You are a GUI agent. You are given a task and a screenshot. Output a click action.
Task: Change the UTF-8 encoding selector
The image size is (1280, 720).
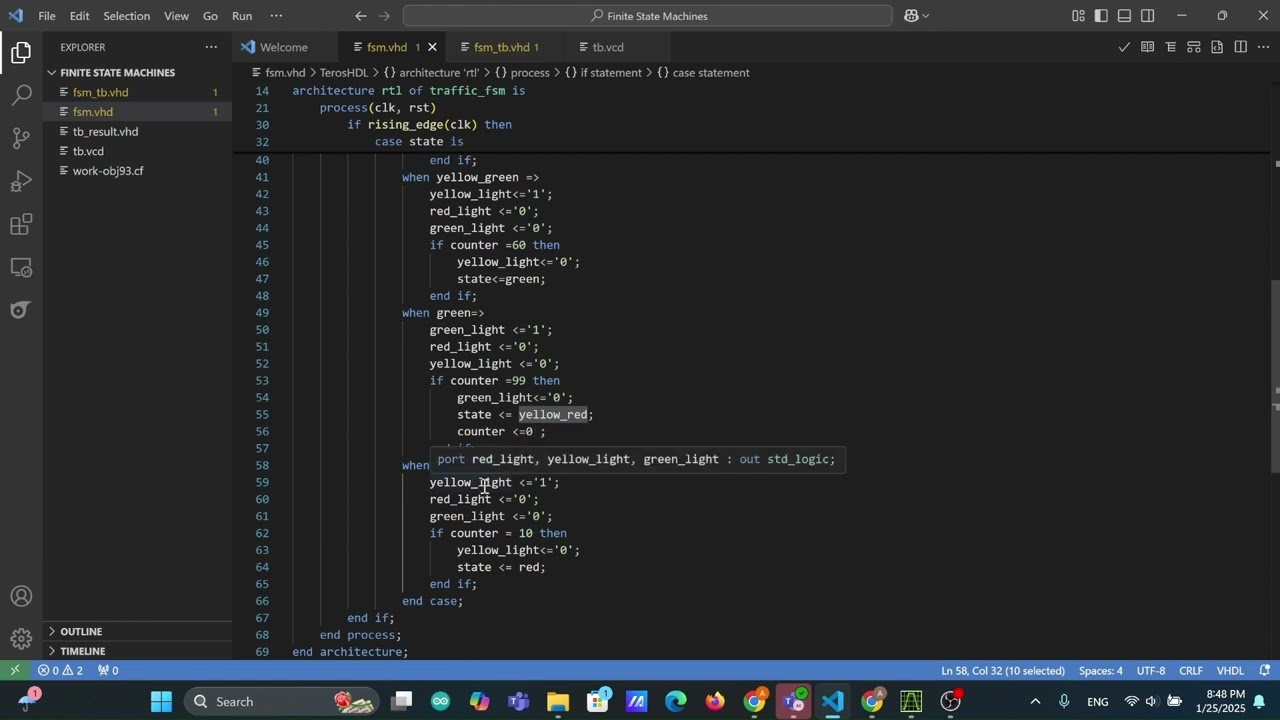coord(1150,670)
